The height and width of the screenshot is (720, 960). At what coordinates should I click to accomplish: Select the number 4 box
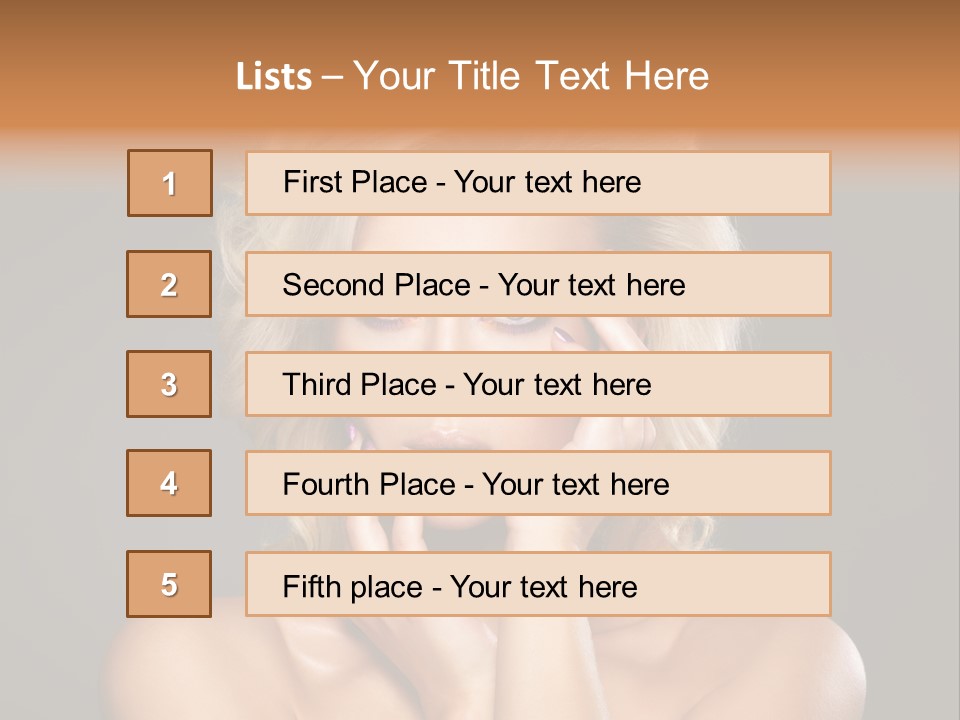(x=169, y=483)
